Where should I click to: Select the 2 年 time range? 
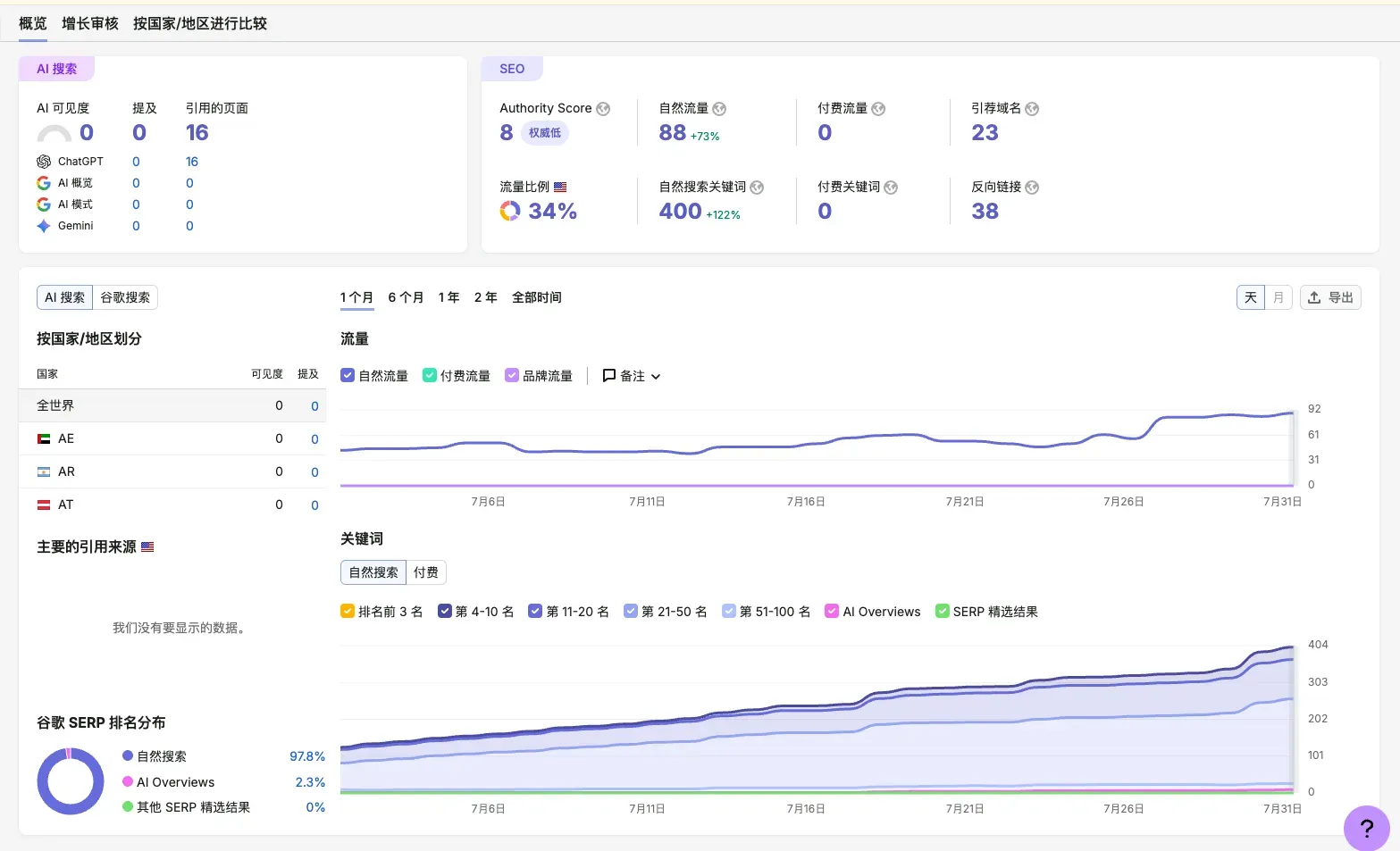coord(485,297)
